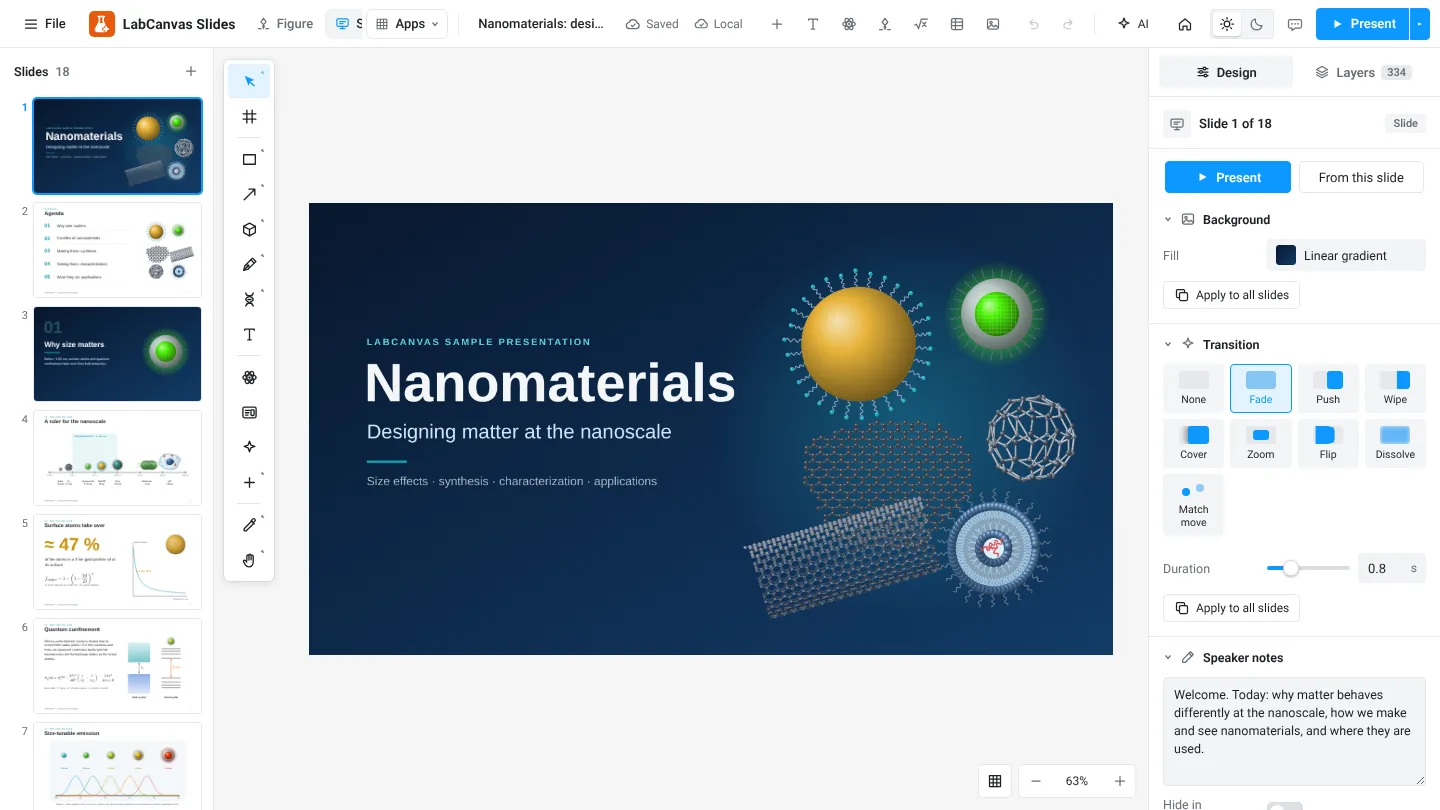Image resolution: width=1440 pixels, height=810 pixels.
Task: Click into the Speaker notes text area
Action: 1294,731
